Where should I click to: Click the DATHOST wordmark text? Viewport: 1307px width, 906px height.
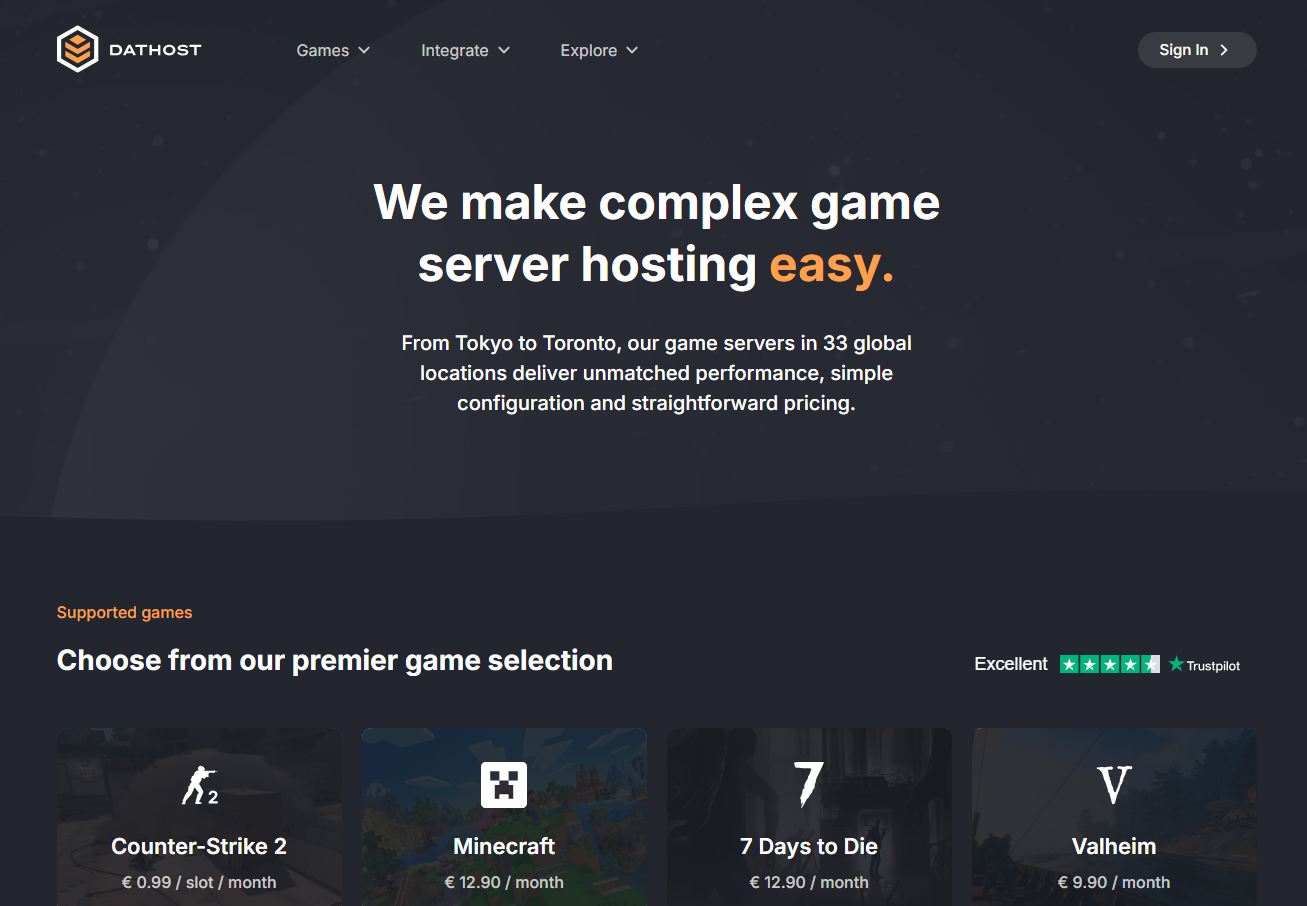(x=155, y=50)
